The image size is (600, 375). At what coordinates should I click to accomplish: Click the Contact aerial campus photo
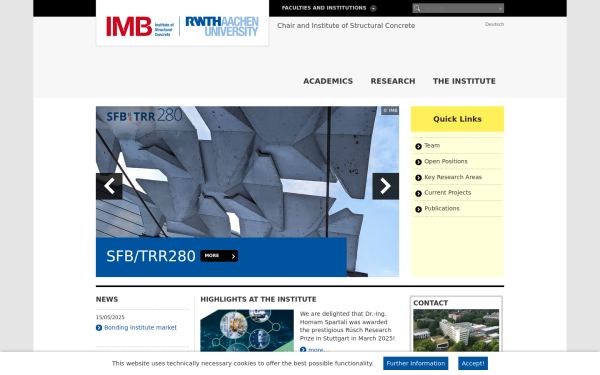(456, 330)
